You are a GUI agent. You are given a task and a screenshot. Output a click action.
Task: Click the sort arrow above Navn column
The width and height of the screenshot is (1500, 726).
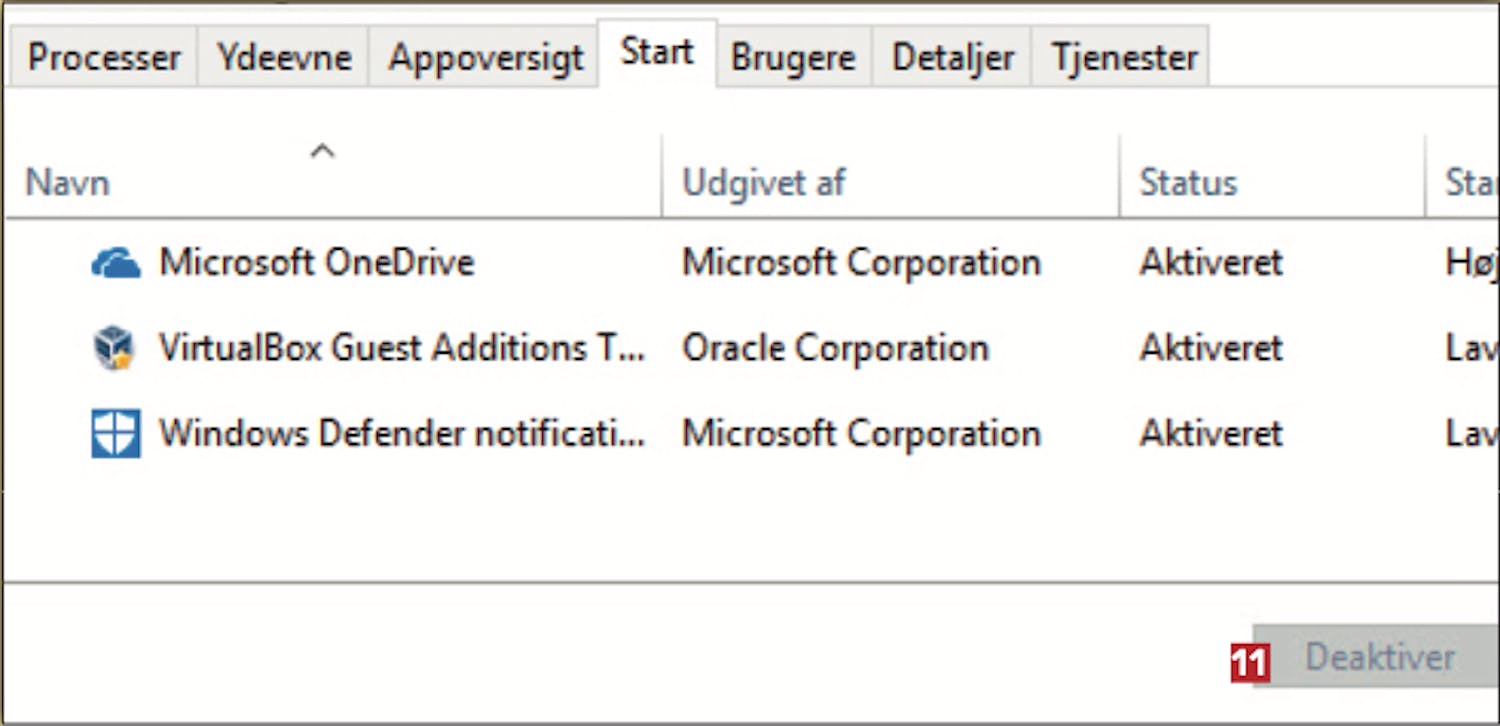pos(322,152)
